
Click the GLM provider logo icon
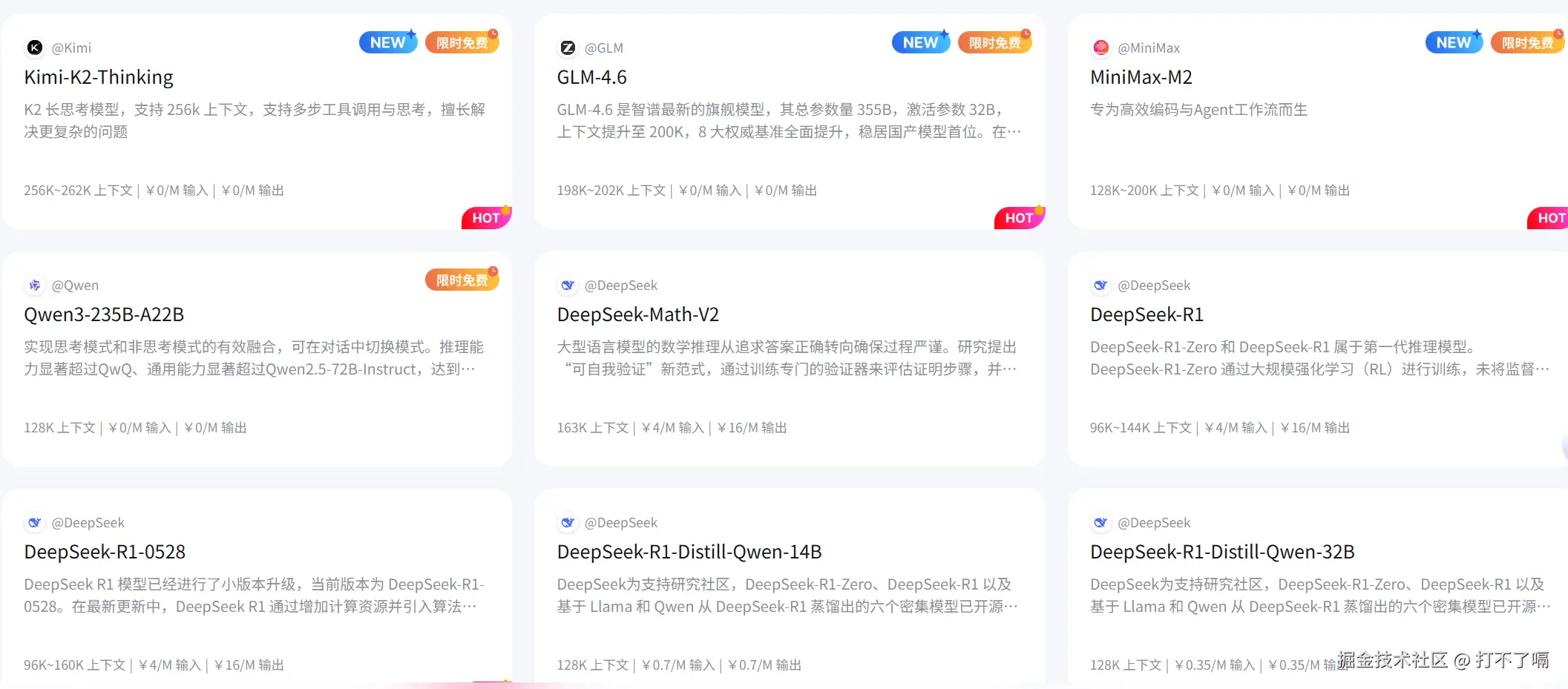click(568, 48)
